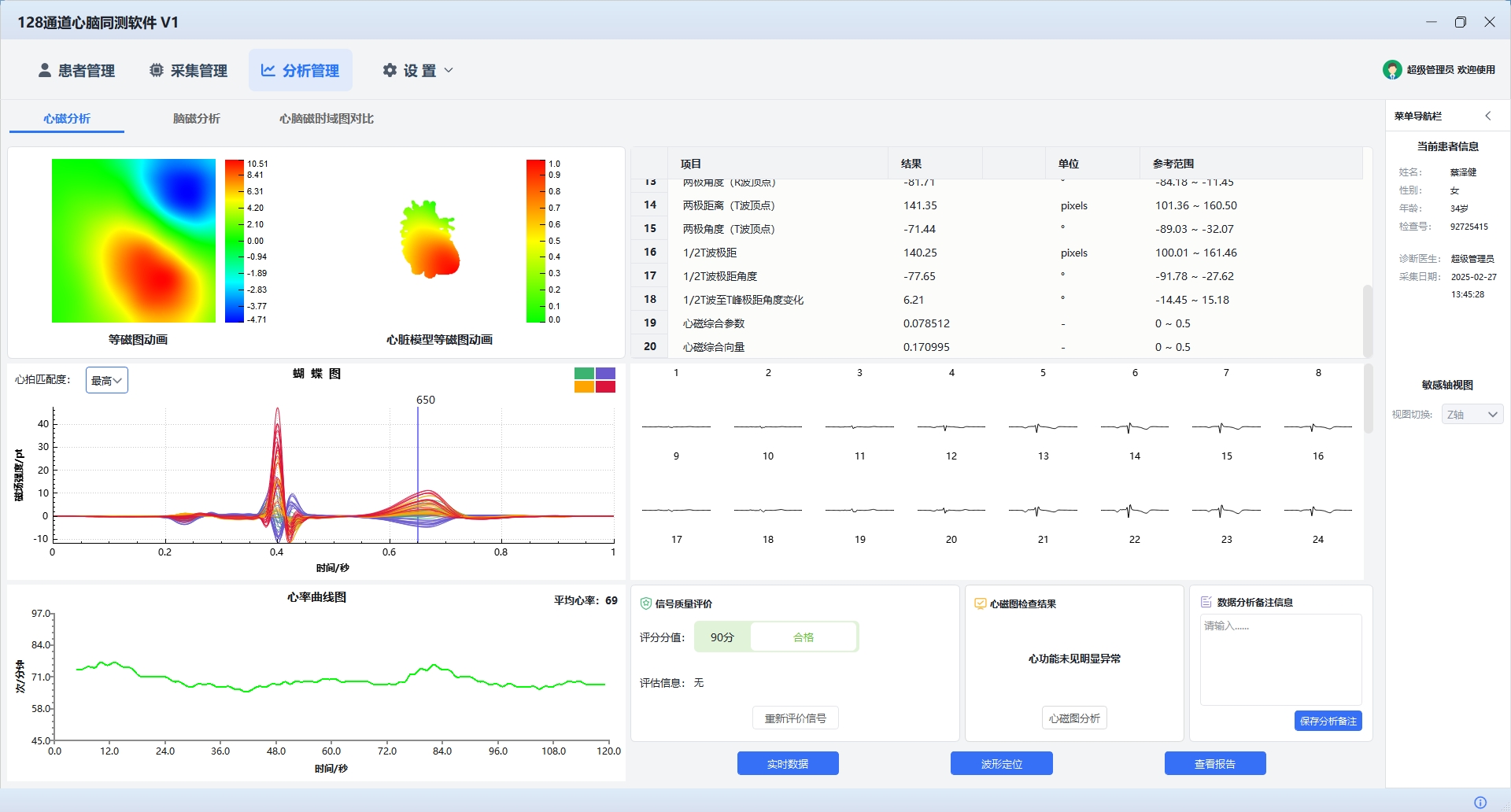Click the 重新评价信号 button
Image resolution: width=1511 pixels, height=812 pixels.
(x=796, y=718)
